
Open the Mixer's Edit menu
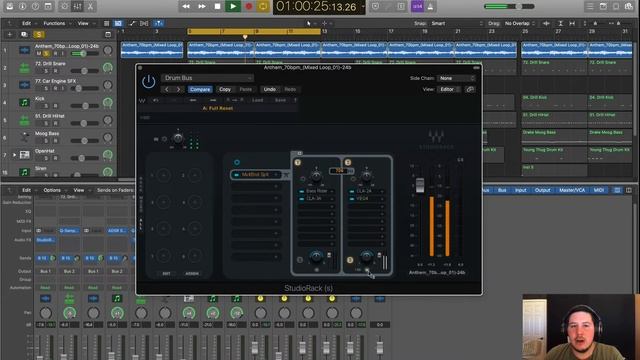pyautogui.click(x=27, y=190)
